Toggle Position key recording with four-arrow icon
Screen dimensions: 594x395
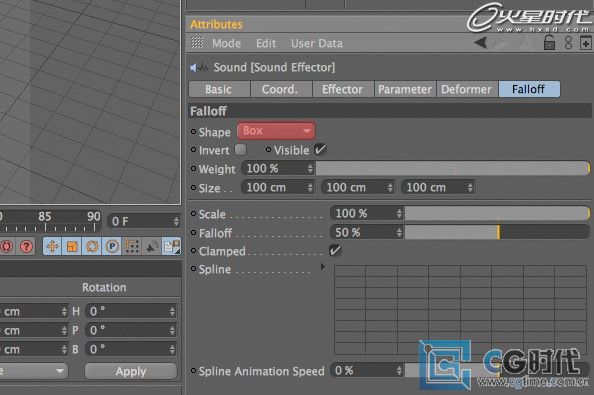click(x=52, y=247)
